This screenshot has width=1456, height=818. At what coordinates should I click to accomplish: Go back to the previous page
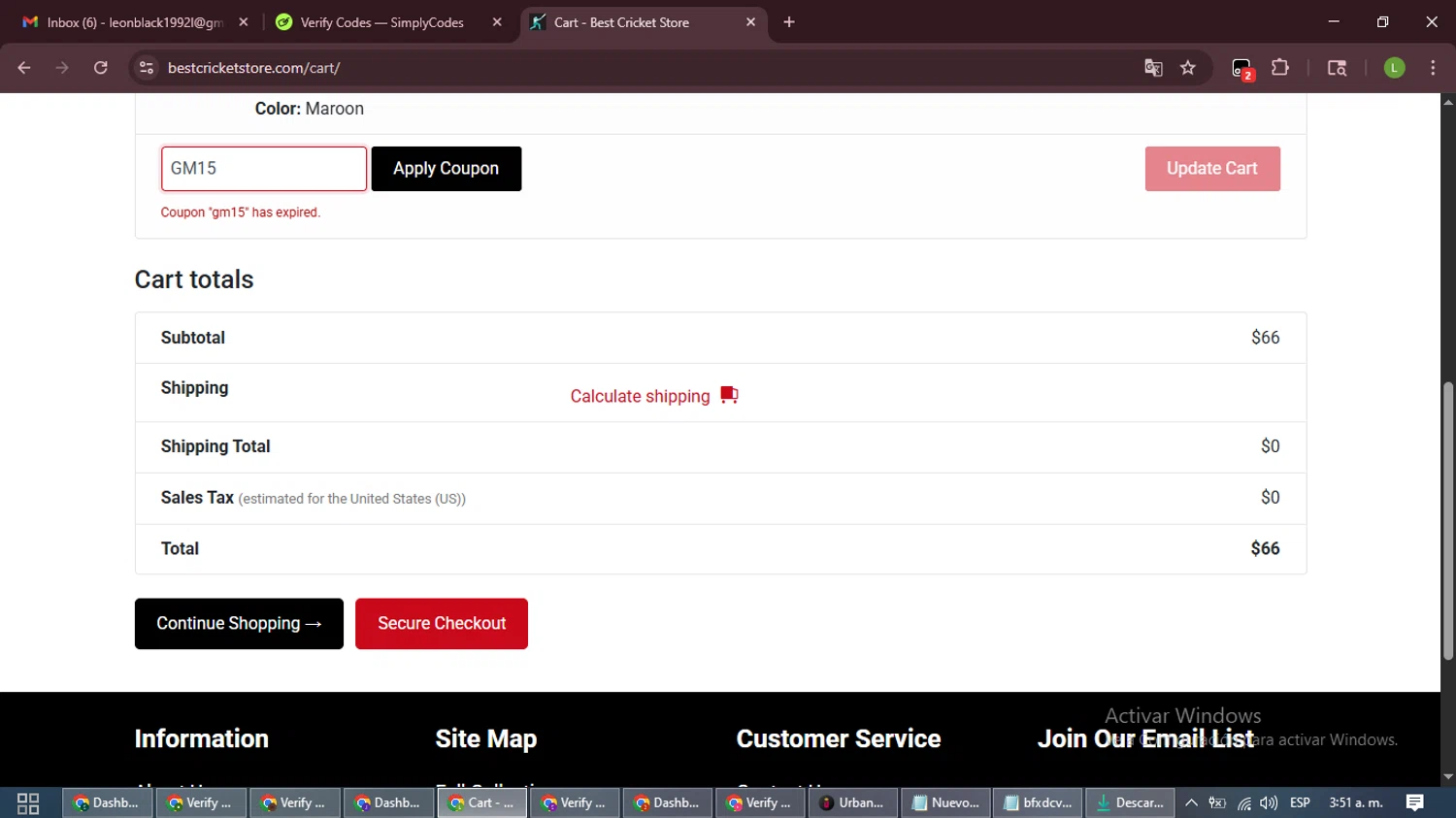click(x=24, y=68)
